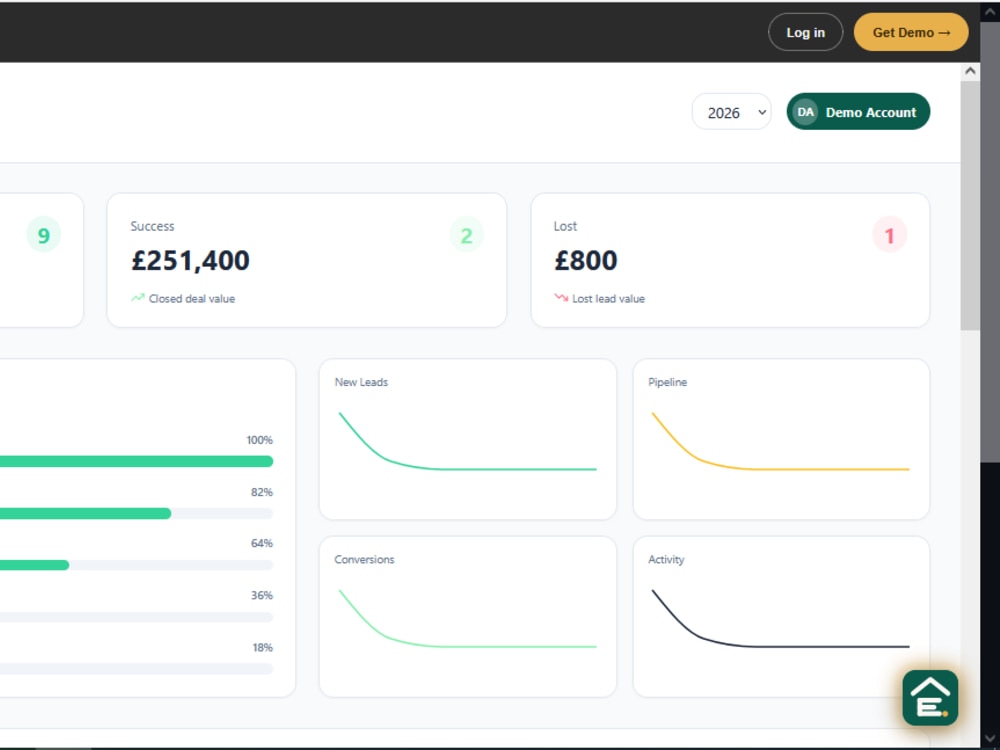This screenshot has height=750, width=1000.
Task: Open the Get Demo page
Action: pos(911,33)
